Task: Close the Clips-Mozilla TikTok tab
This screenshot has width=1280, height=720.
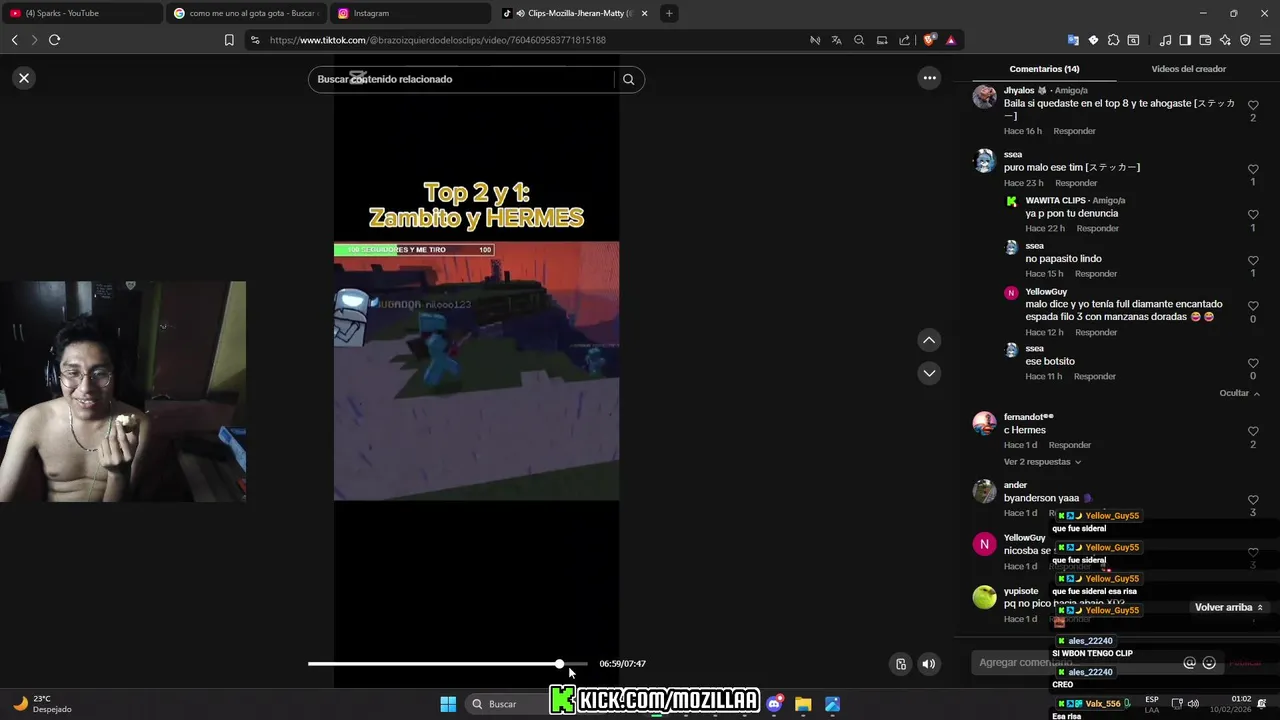Action: [644, 13]
